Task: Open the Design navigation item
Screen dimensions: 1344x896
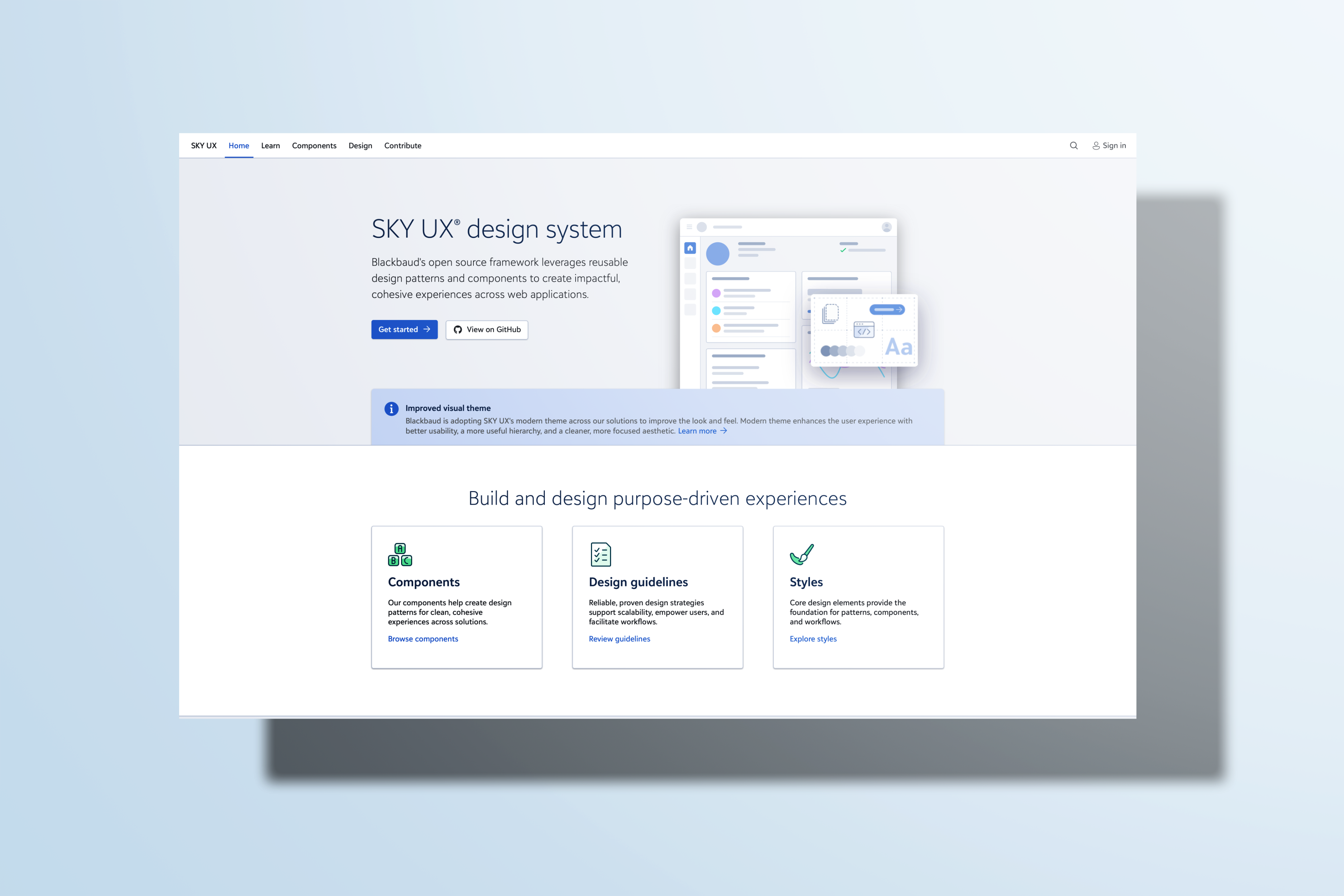Action: click(x=361, y=146)
